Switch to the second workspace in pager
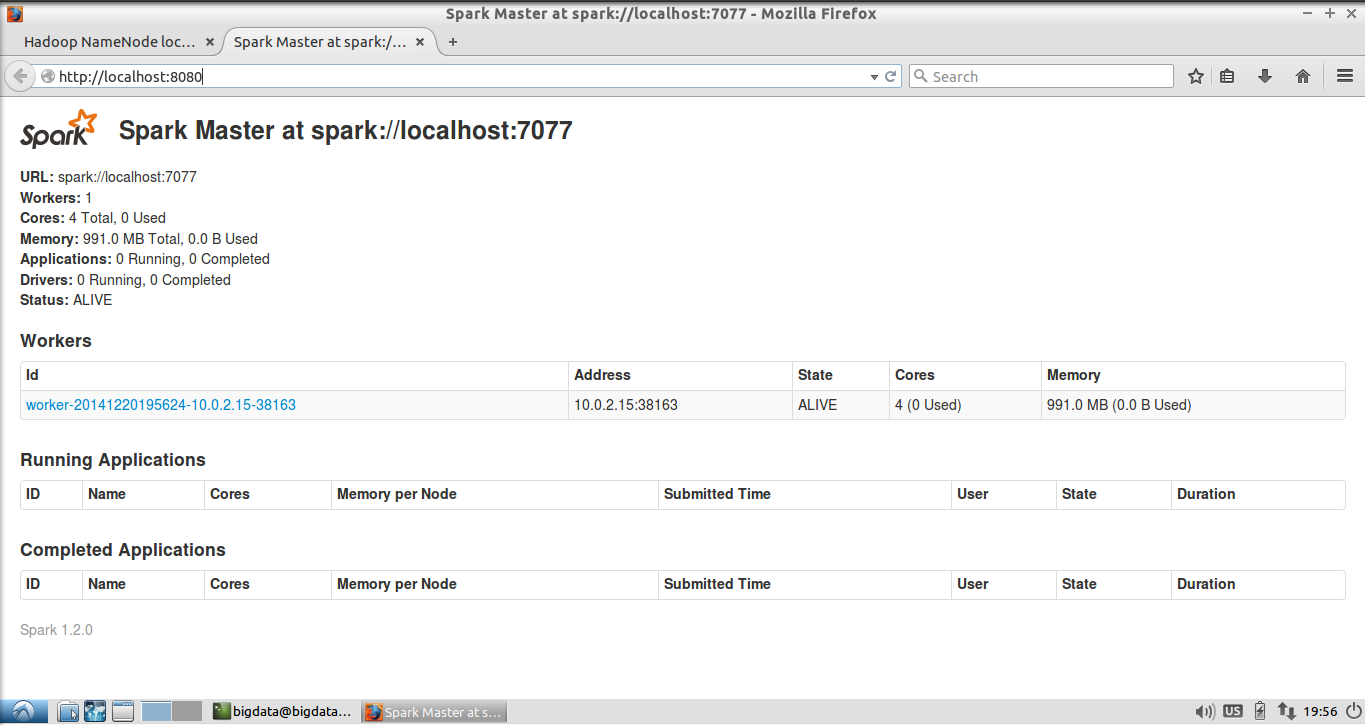 pyautogui.click(x=188, y=712)
